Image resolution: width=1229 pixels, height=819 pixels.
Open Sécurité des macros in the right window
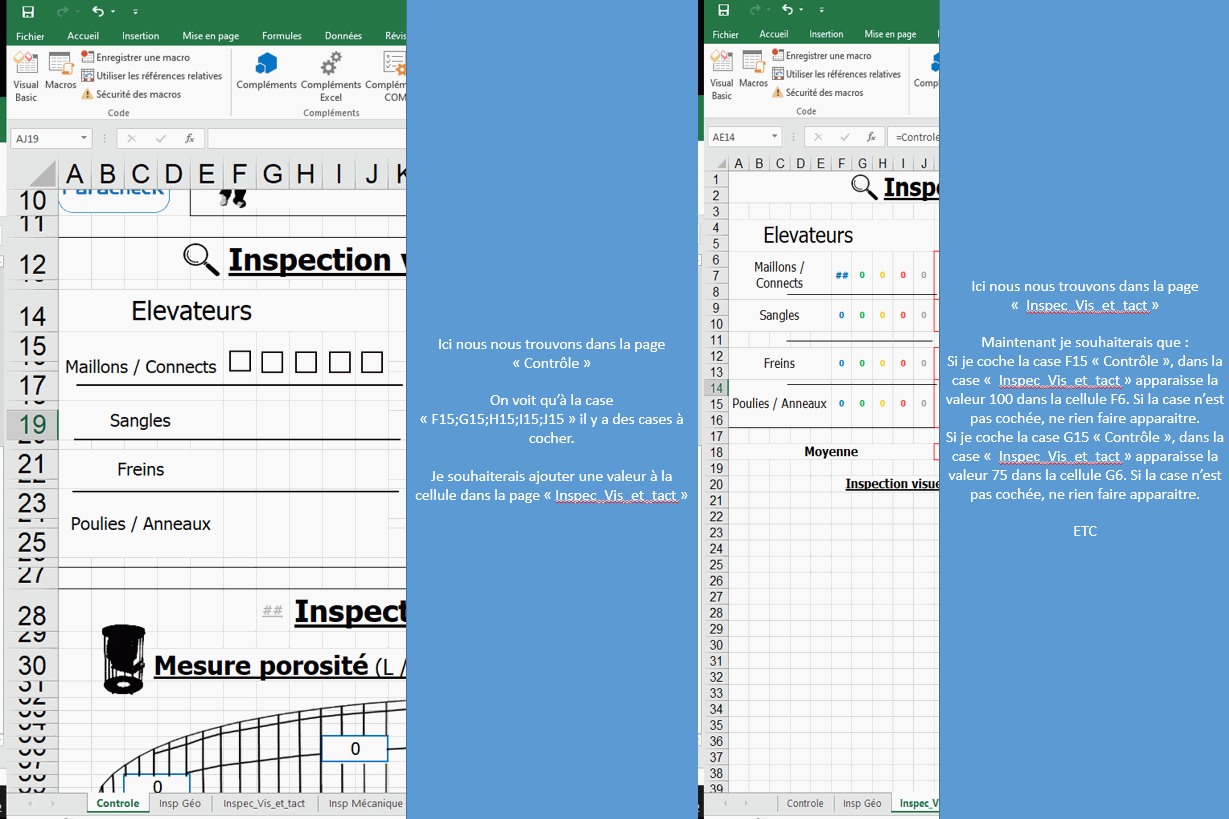click(x=818, y=92)
